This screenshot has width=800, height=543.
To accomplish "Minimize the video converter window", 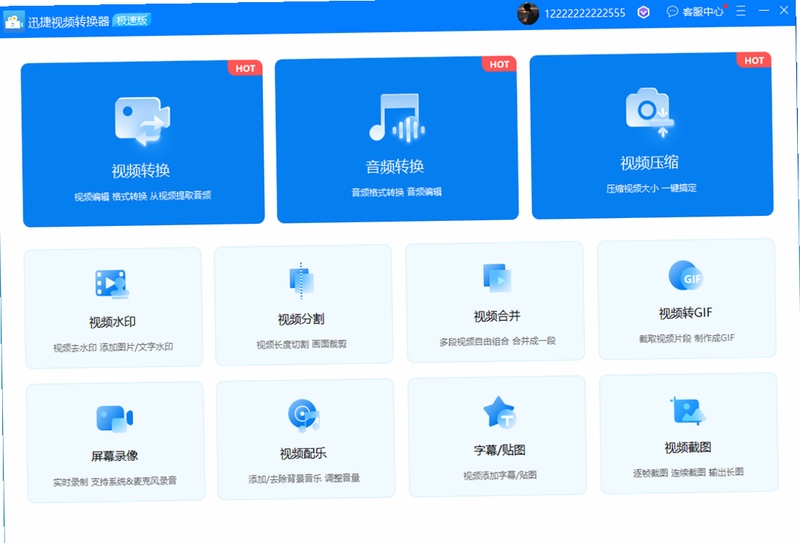I will tap(764, 10).
